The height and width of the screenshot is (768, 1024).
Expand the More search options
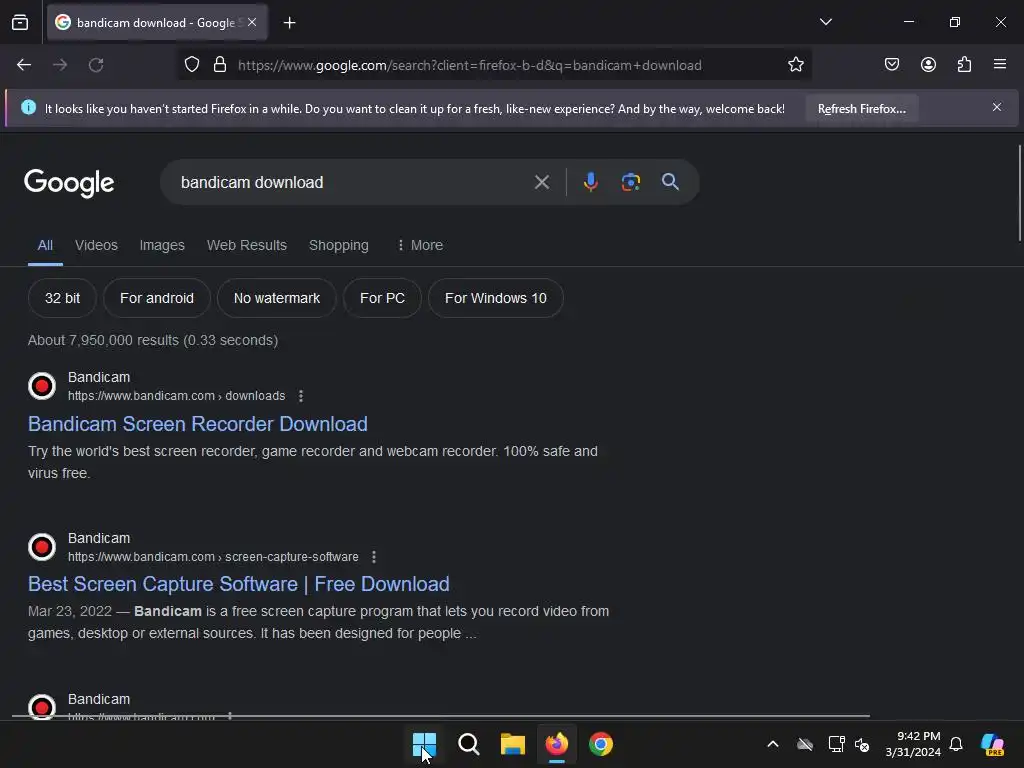(x=420, y=246)
